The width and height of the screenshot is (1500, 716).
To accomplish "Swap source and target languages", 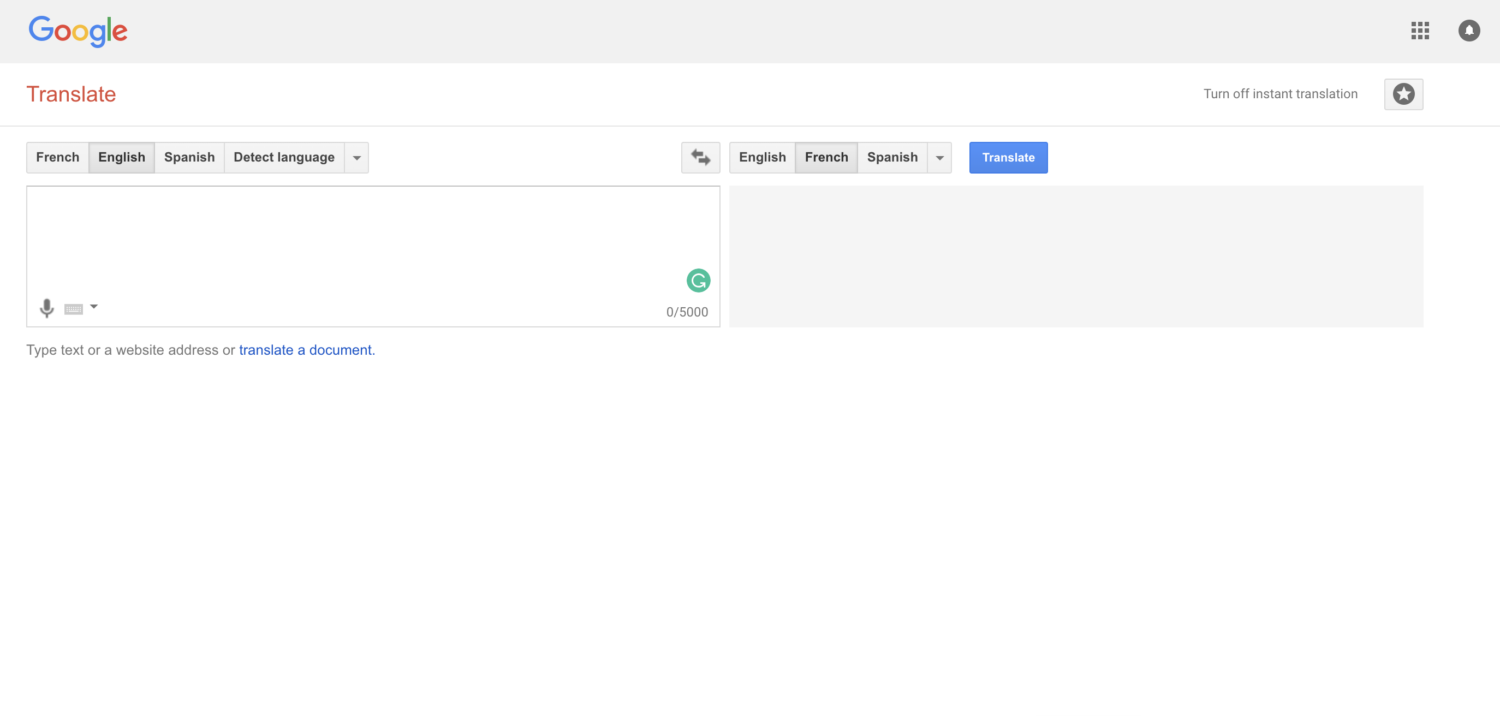I will (x=700, y=157).
